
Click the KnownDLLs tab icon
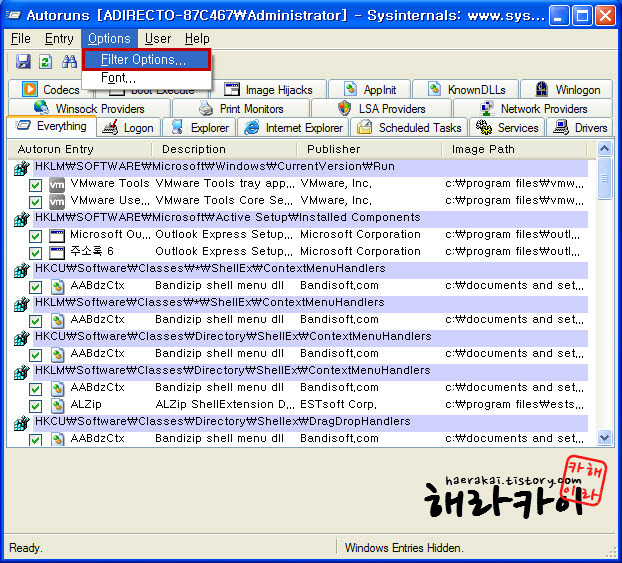[434, 89]
